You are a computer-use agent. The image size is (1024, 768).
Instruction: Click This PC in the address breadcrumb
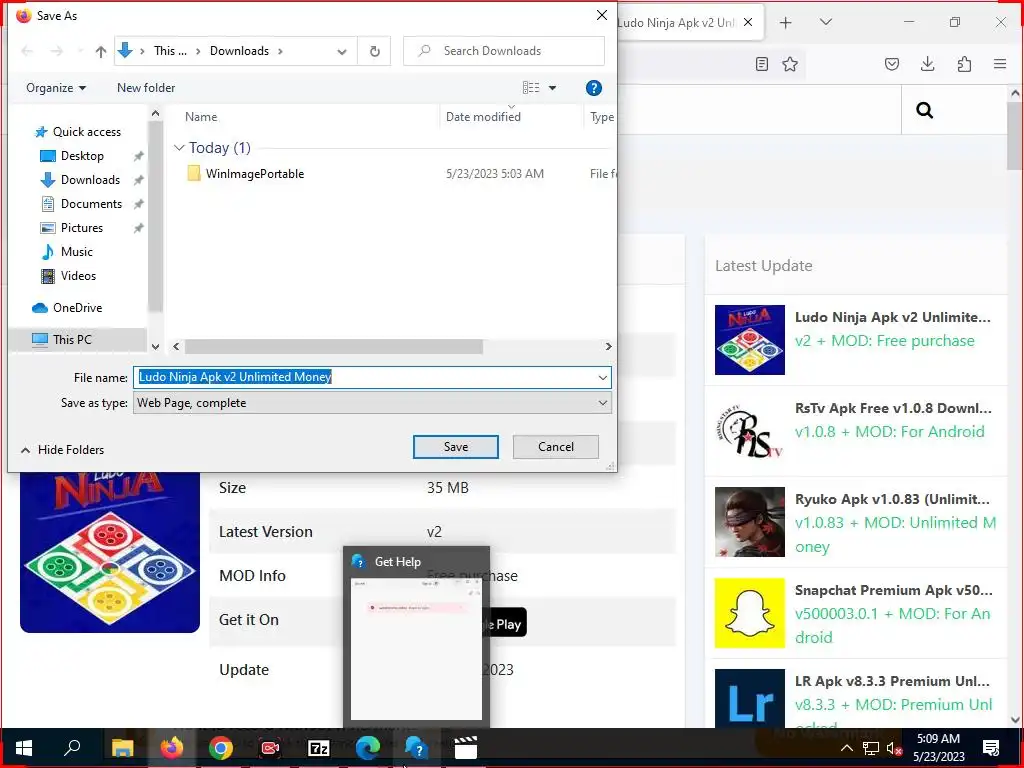[x=170, y=51]
